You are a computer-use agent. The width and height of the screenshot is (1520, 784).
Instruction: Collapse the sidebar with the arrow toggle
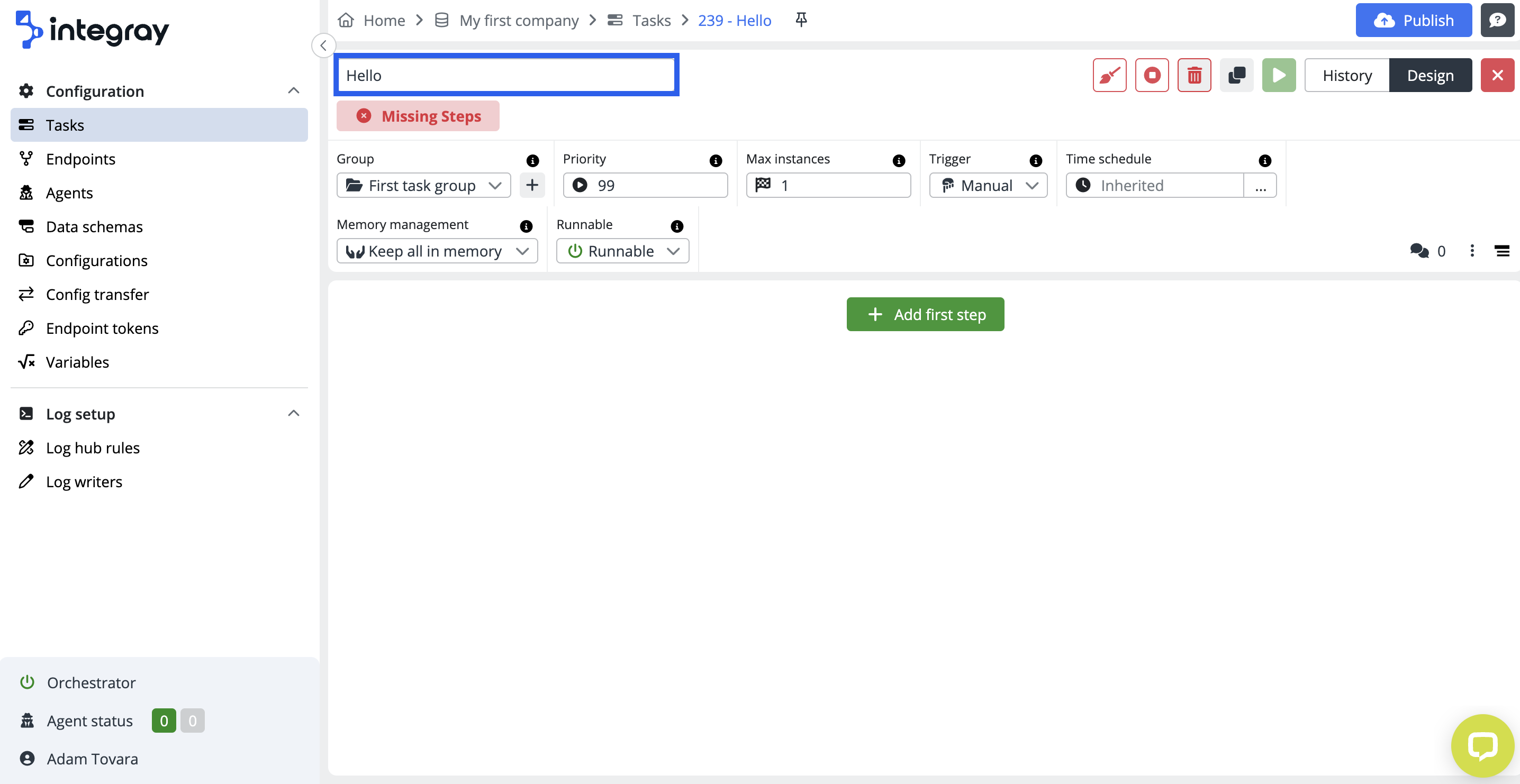pyautogui.click(x=323, y=45)
